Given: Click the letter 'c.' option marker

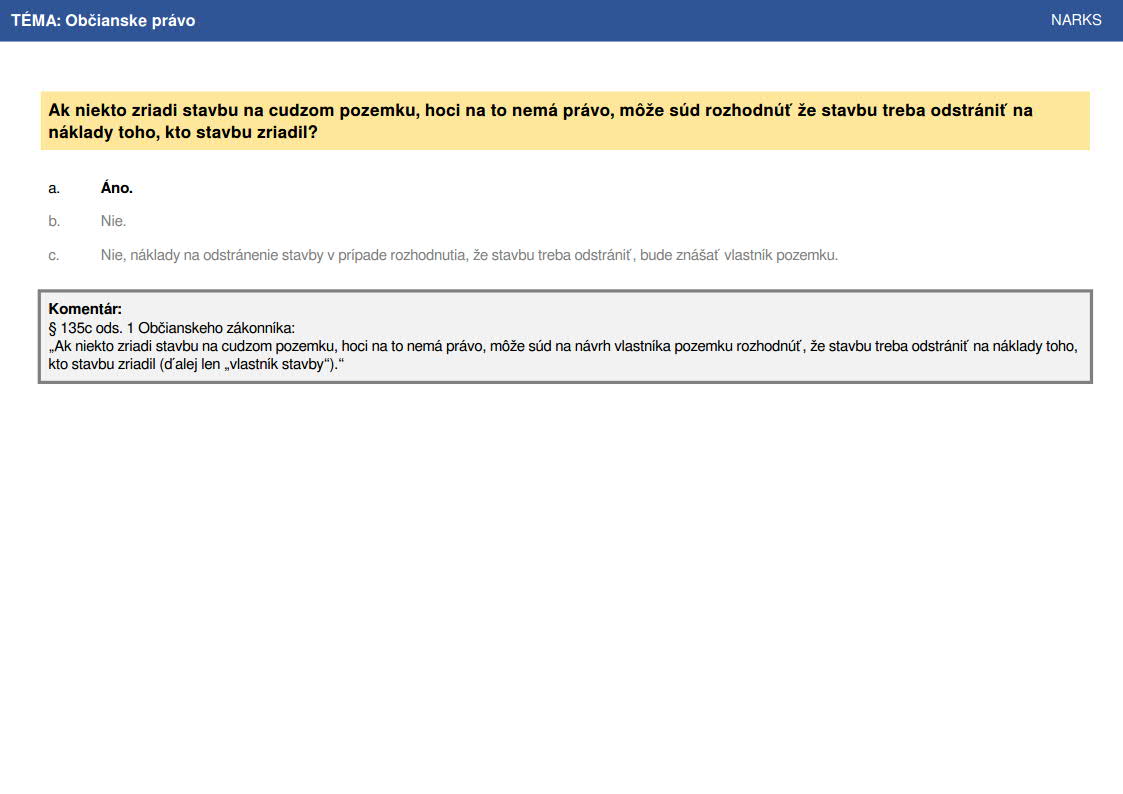Looking at the screenshot, I should (x=54, y=256).
